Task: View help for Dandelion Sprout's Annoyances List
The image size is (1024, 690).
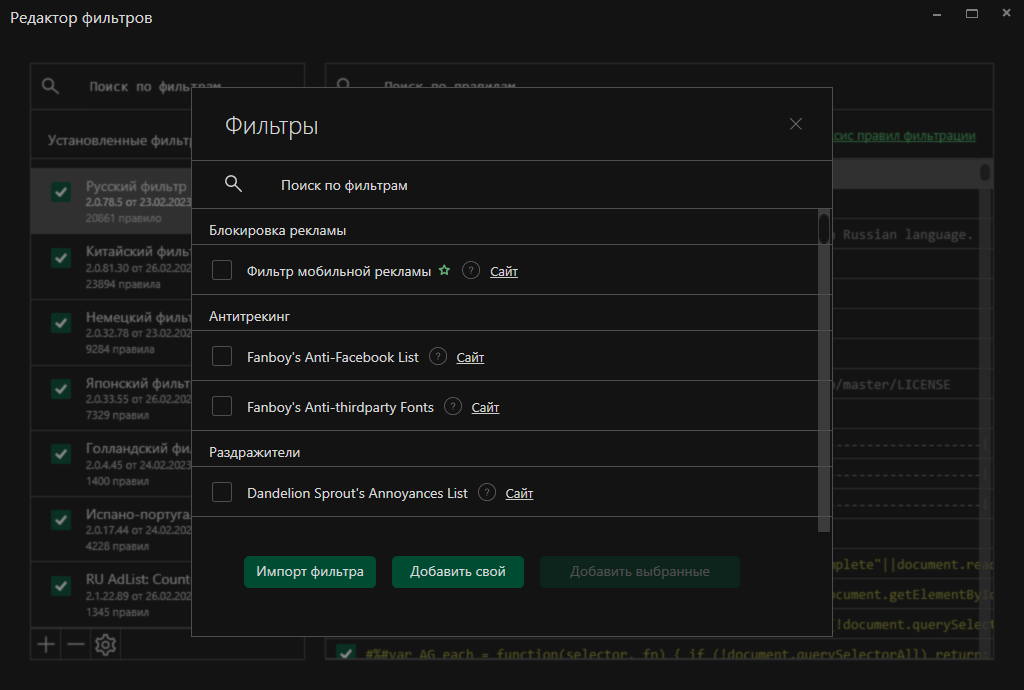Action: (x=487, y=492)
